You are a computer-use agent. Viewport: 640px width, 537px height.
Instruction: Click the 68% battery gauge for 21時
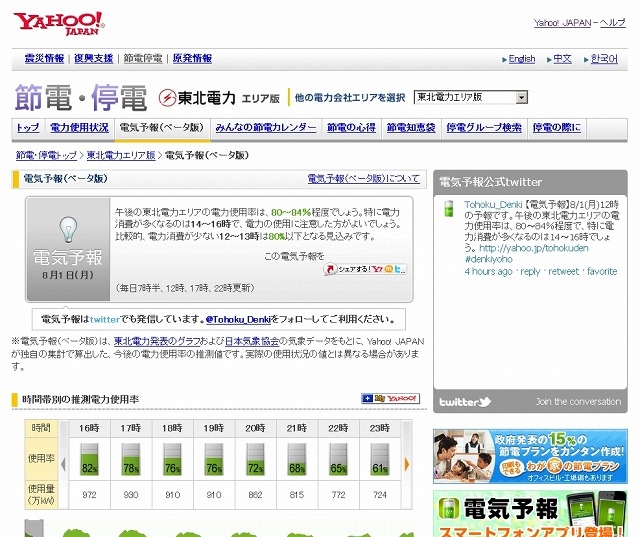(x=297, y=459)
